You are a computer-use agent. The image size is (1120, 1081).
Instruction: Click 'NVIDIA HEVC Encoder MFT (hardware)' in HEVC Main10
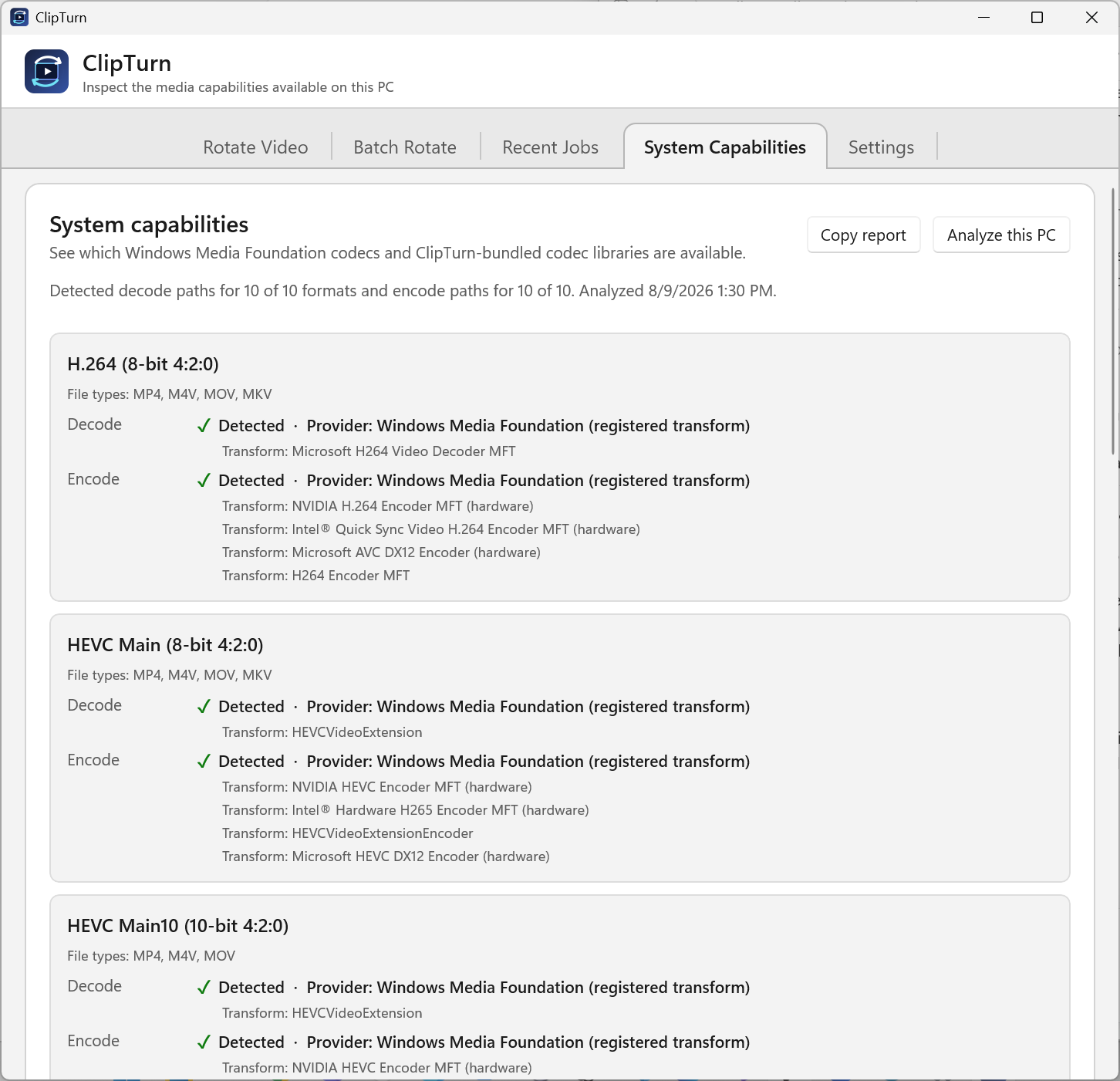[377, 1068]
